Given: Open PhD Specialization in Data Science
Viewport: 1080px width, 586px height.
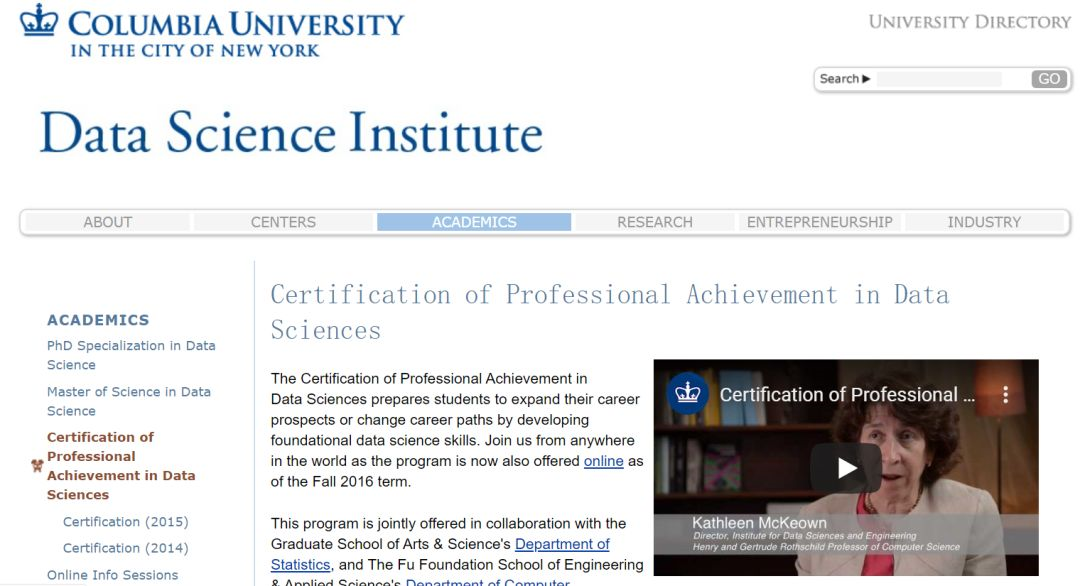Looking at the screenshot, I should [x=130, y=355].
